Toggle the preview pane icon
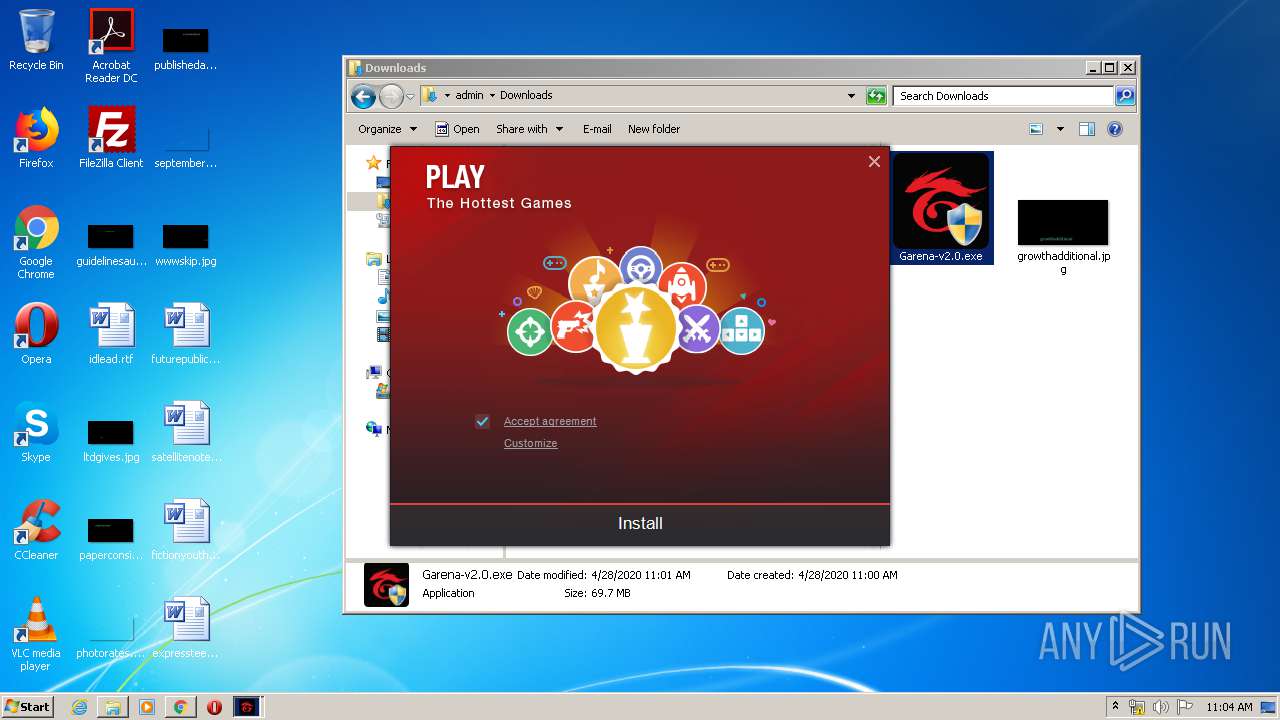Screen dimensions: 1280x720 (x=1087, y=129)
